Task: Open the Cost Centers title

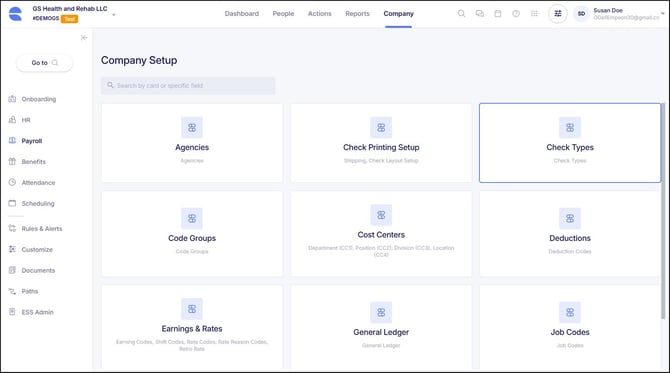Action: [381, 235]
